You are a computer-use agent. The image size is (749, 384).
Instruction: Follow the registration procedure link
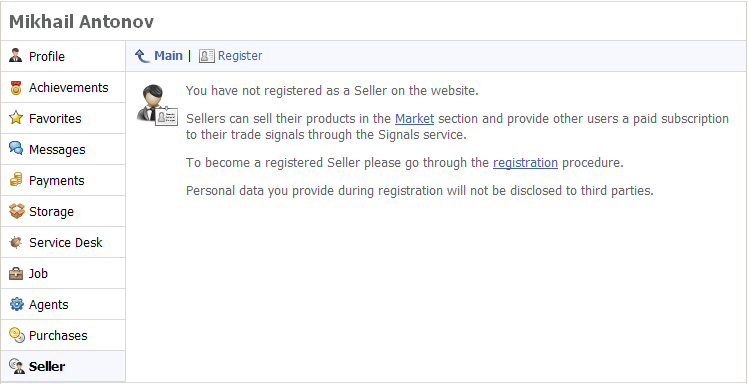pos(525,163)
